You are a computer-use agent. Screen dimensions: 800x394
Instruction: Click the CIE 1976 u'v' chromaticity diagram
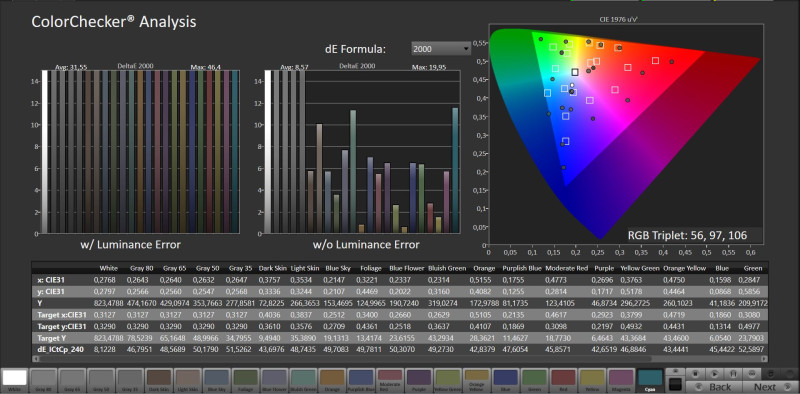pos(626,134)
